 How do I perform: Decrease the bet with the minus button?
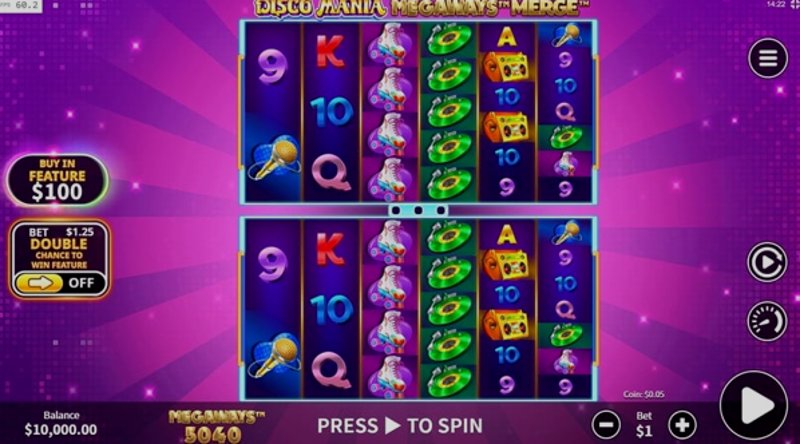606,425
